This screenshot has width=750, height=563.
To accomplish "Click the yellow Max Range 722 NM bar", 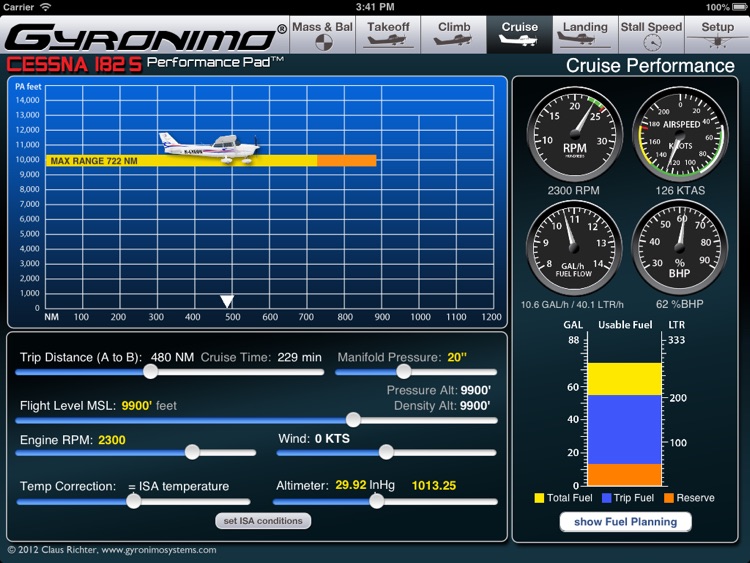I will point(181,161).
